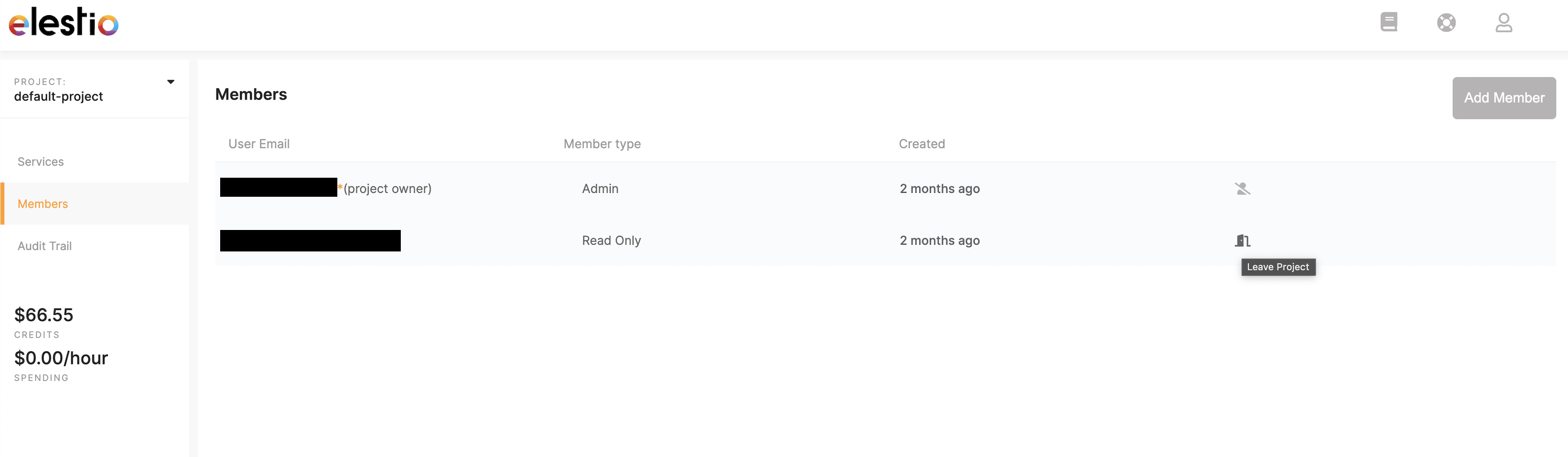Click the User Email column header
The image size is (1568, 457).
(259, 144)
